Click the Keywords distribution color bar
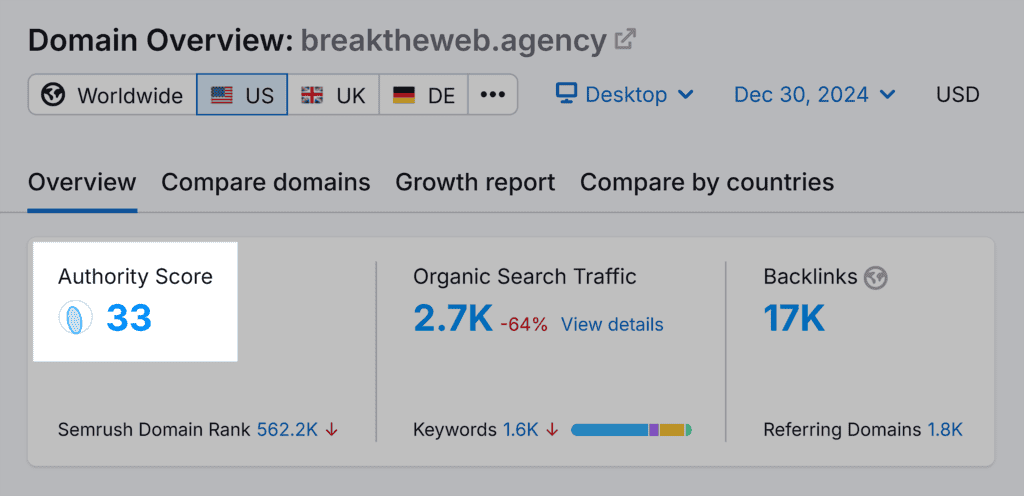1024x496 pixels. [x=631, y=430]
